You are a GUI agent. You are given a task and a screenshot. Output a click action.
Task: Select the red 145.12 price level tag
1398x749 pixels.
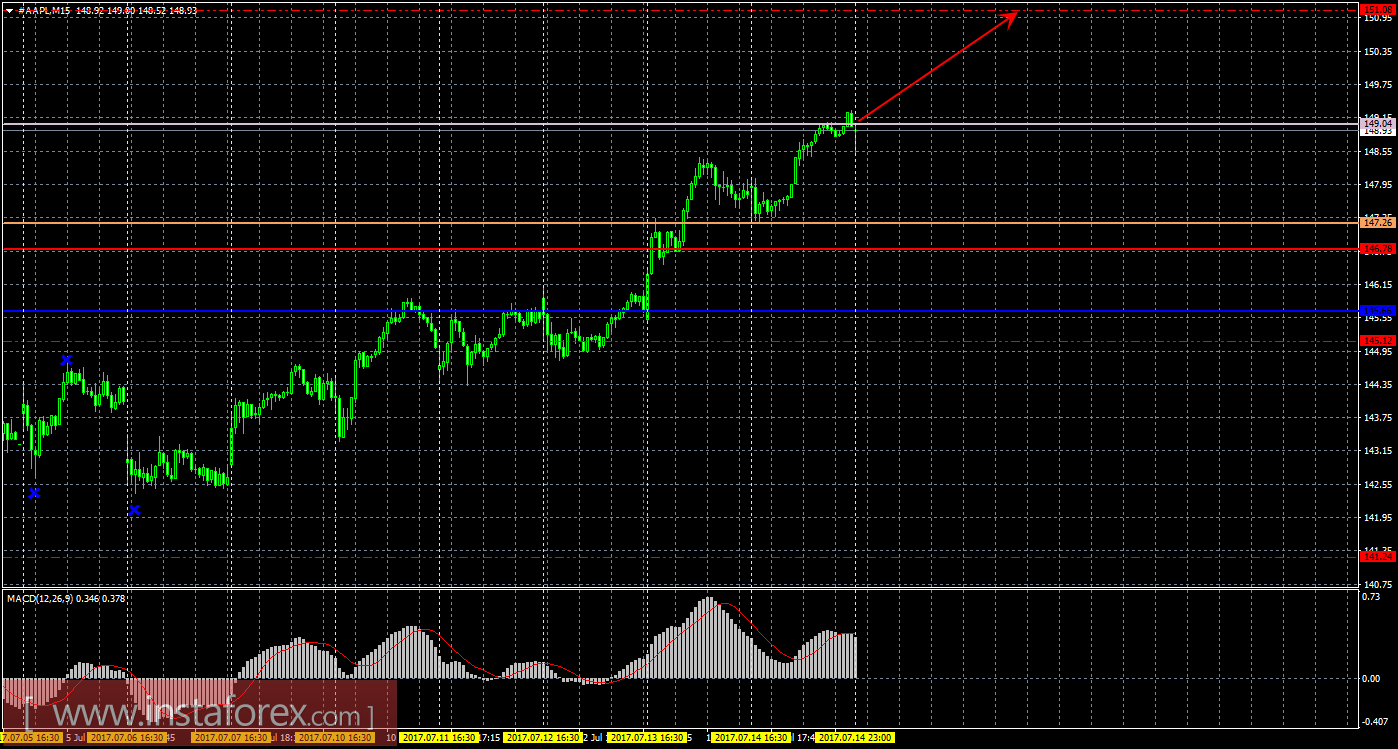[1377, 341]
